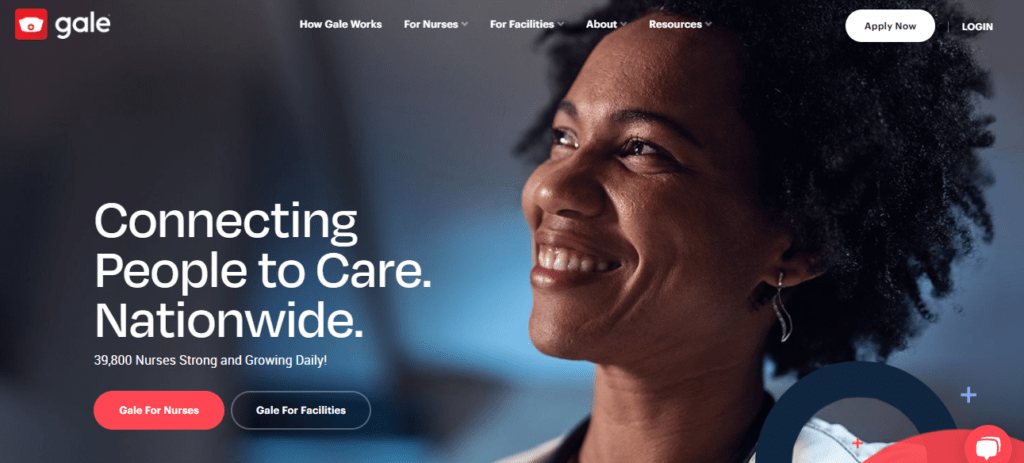The height and width of the screenshot is (463, 1024).
Task: Click the blue plus decoration icon
Action: tap(968, 394)
